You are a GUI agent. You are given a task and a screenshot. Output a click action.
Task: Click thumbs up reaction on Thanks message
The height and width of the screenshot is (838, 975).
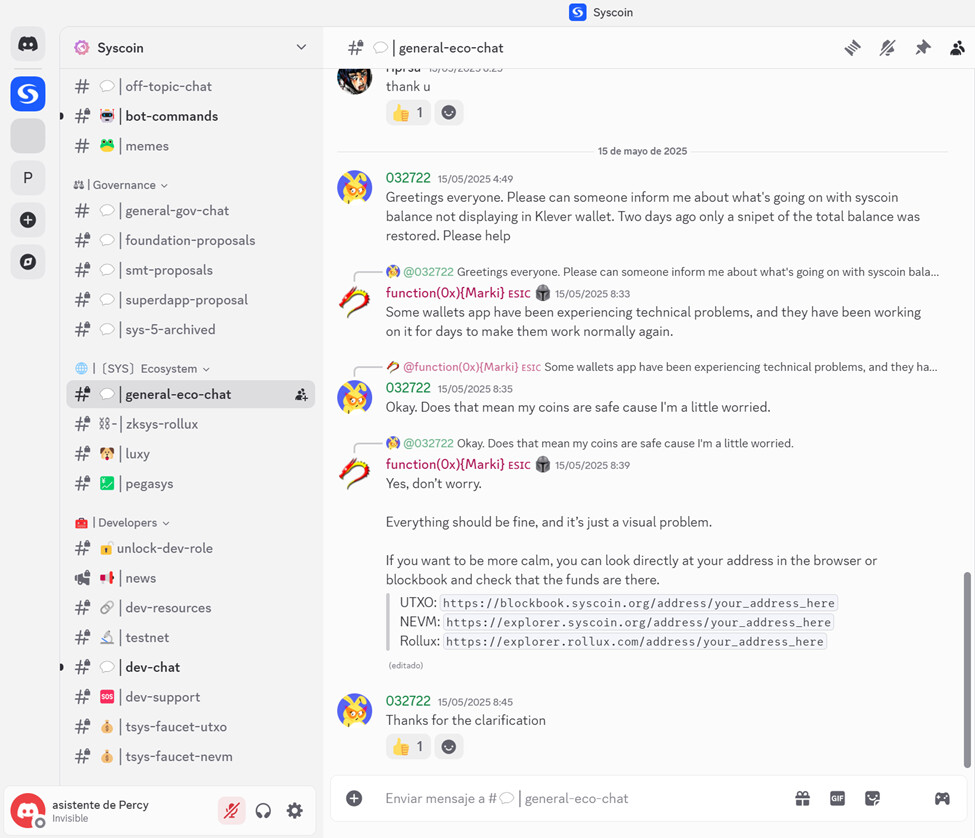409,747
